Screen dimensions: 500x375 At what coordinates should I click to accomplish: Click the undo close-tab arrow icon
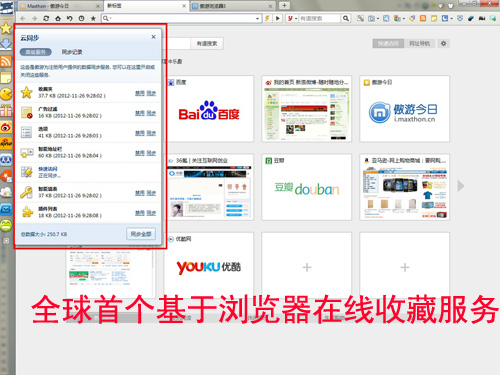69,18
